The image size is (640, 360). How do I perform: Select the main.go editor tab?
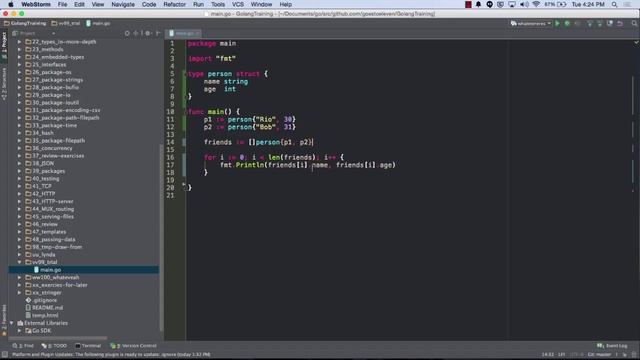184,33
